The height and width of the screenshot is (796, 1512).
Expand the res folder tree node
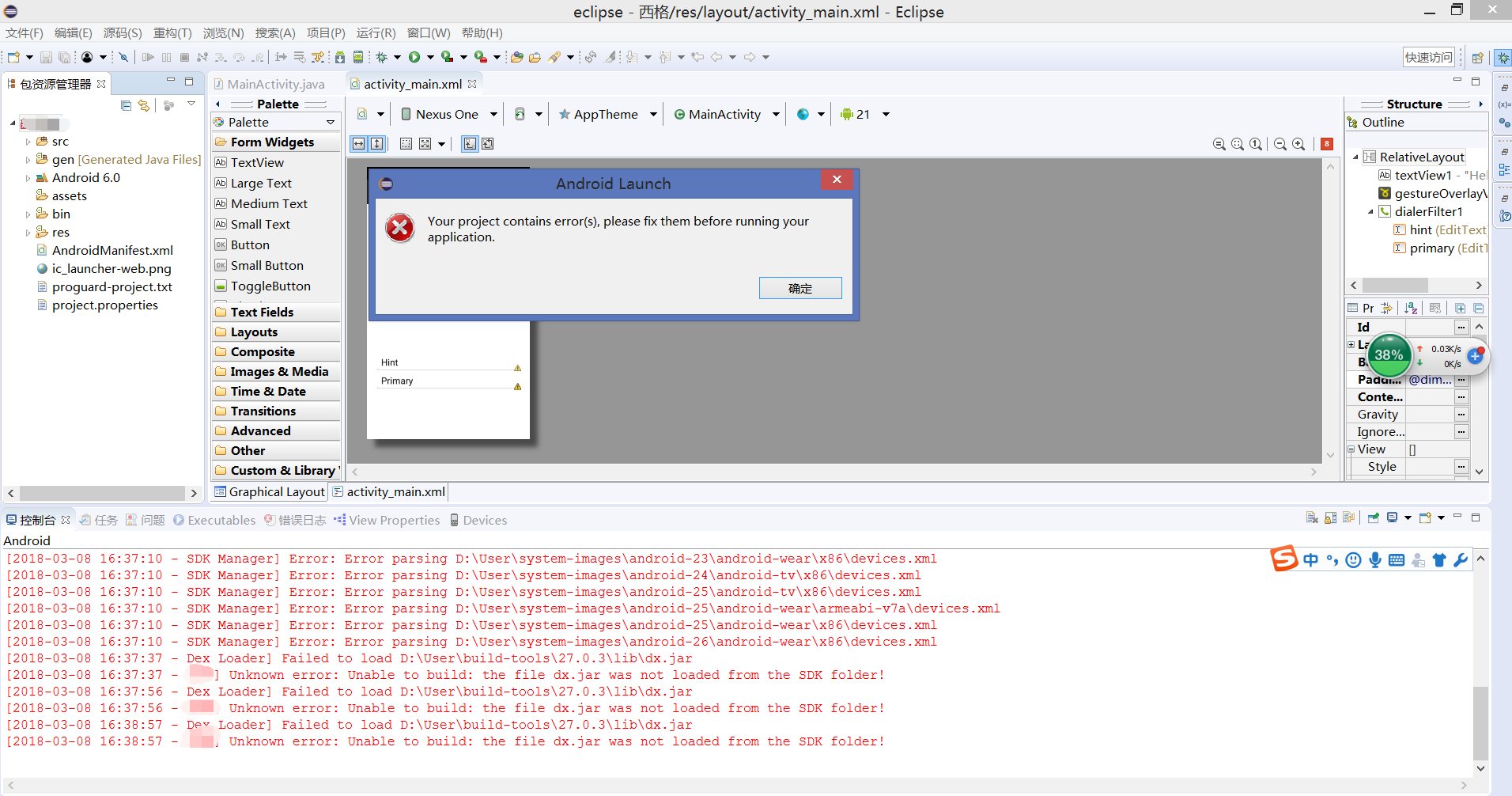pyautogui.click(x=28, y=233)
